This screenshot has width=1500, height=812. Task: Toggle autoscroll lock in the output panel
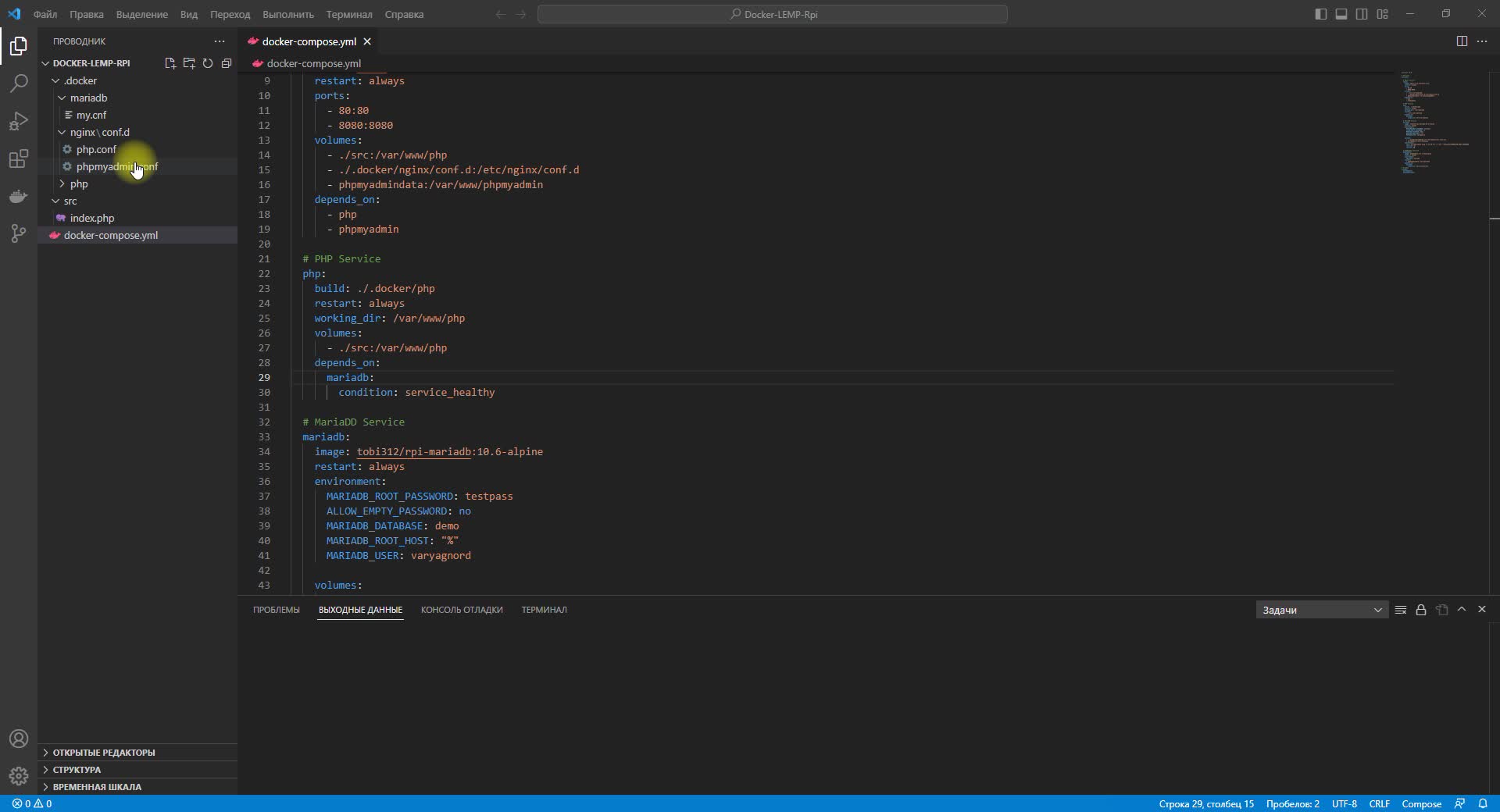(1421, 610)
